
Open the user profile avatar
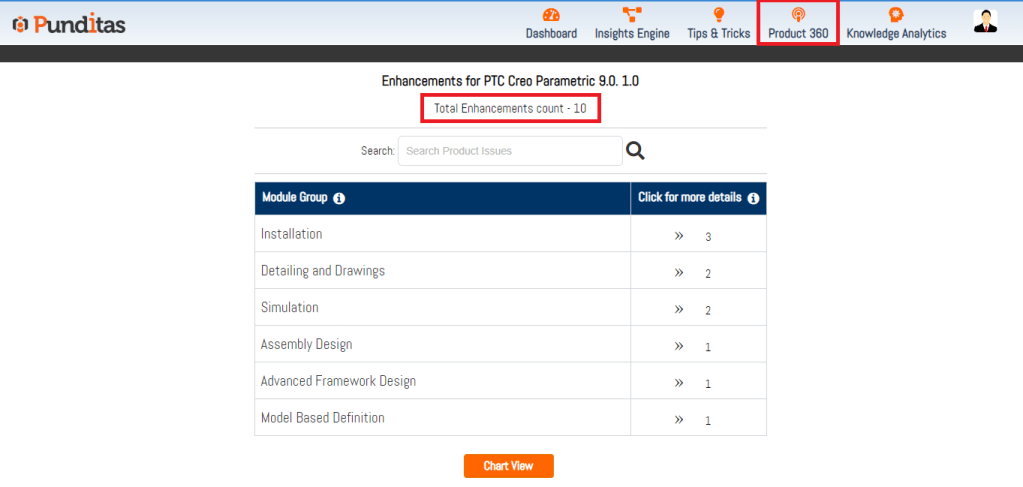(985, 21)
